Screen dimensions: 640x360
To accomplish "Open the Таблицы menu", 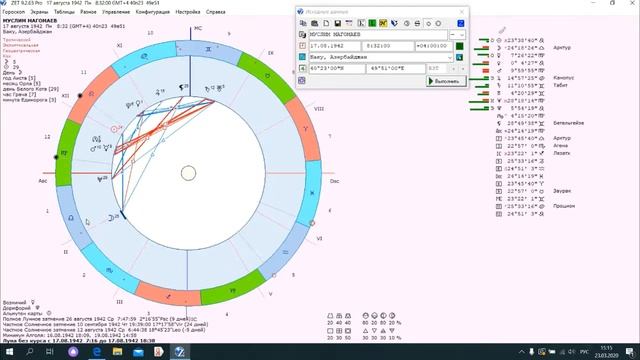I will [x=64, y=12].
